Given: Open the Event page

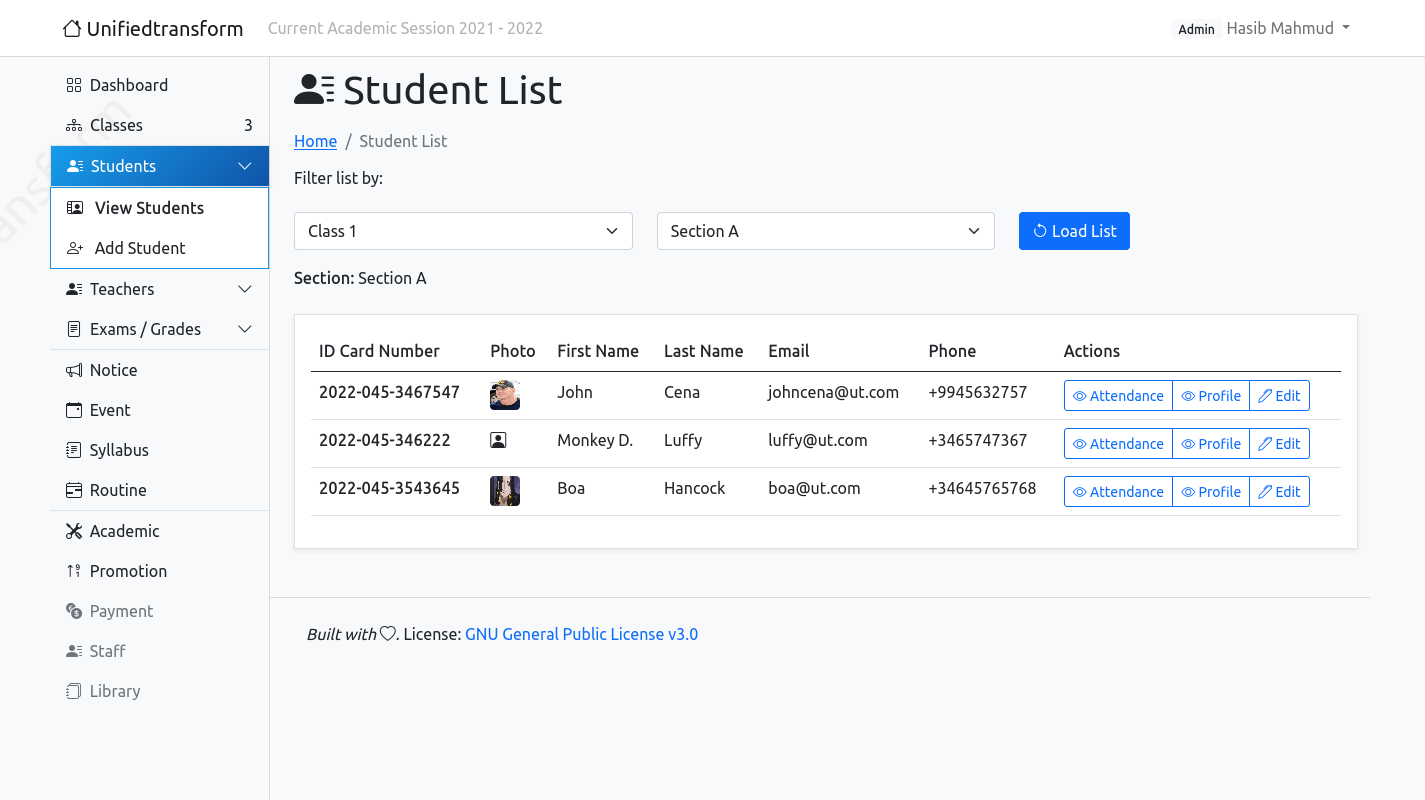Looking at the screenshot, I should tap(160, 410).
